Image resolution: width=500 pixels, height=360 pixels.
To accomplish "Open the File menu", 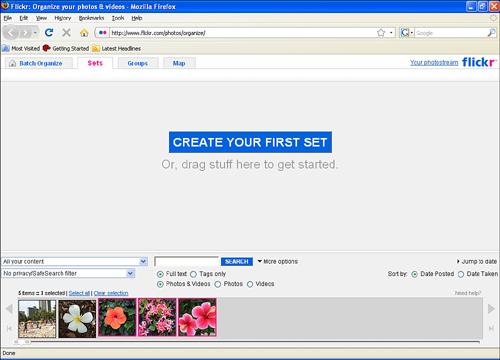I will click(x=8, y=18).
